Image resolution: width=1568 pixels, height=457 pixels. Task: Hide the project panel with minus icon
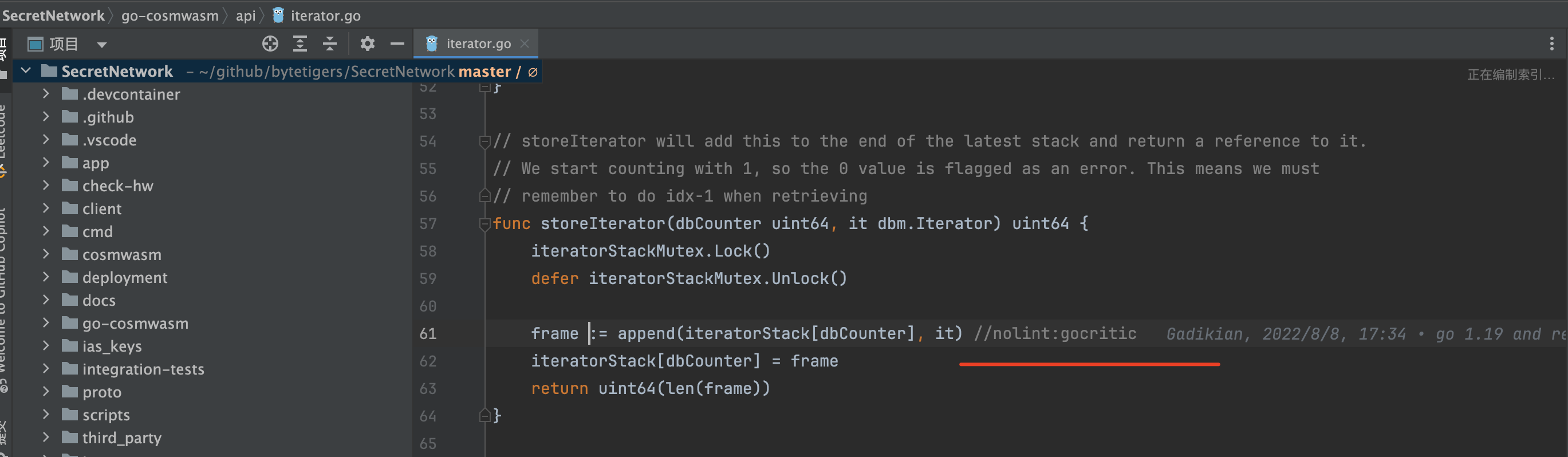[397, 44]
